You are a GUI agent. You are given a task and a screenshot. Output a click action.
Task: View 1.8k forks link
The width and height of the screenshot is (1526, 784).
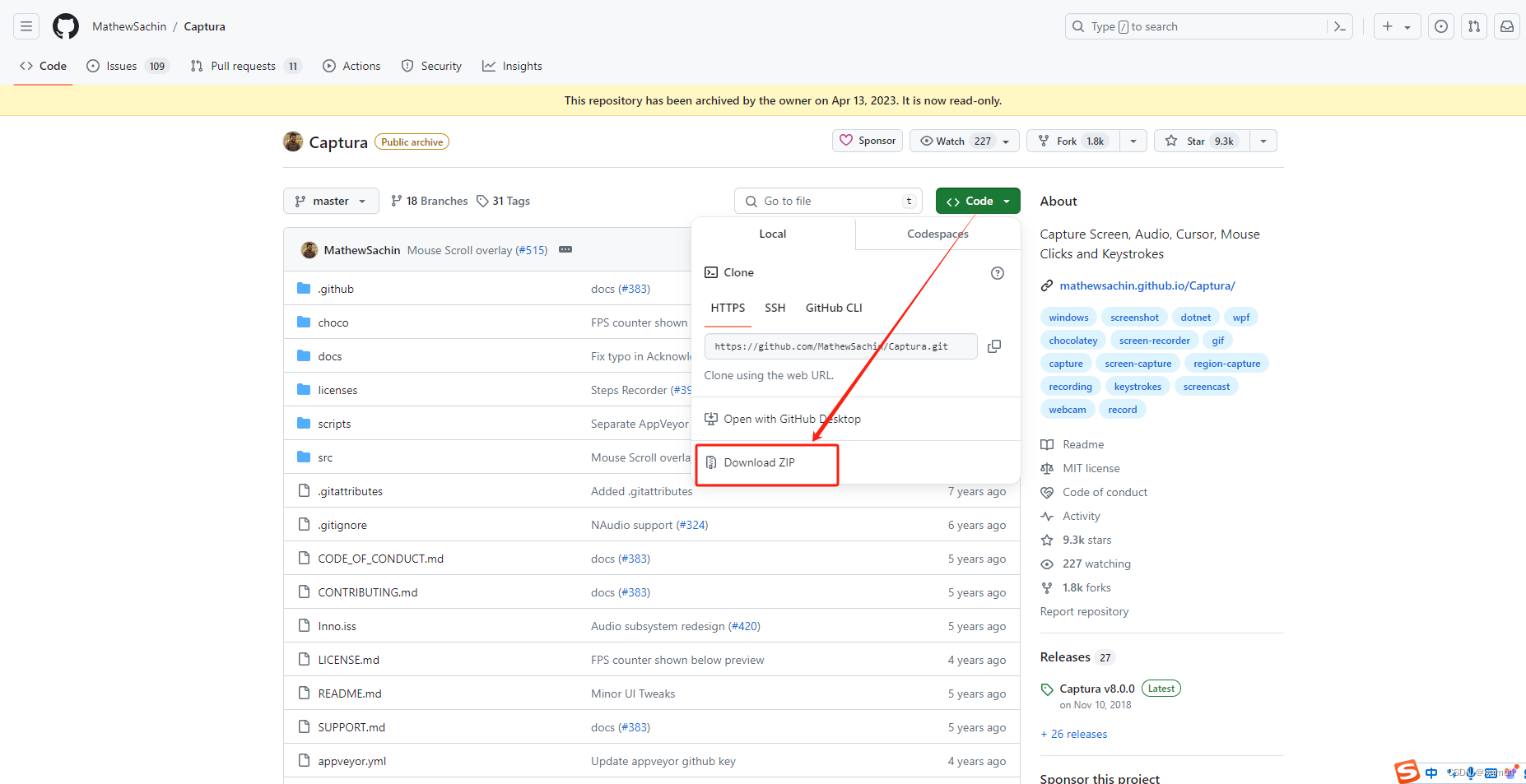[x=1086, y=587]
